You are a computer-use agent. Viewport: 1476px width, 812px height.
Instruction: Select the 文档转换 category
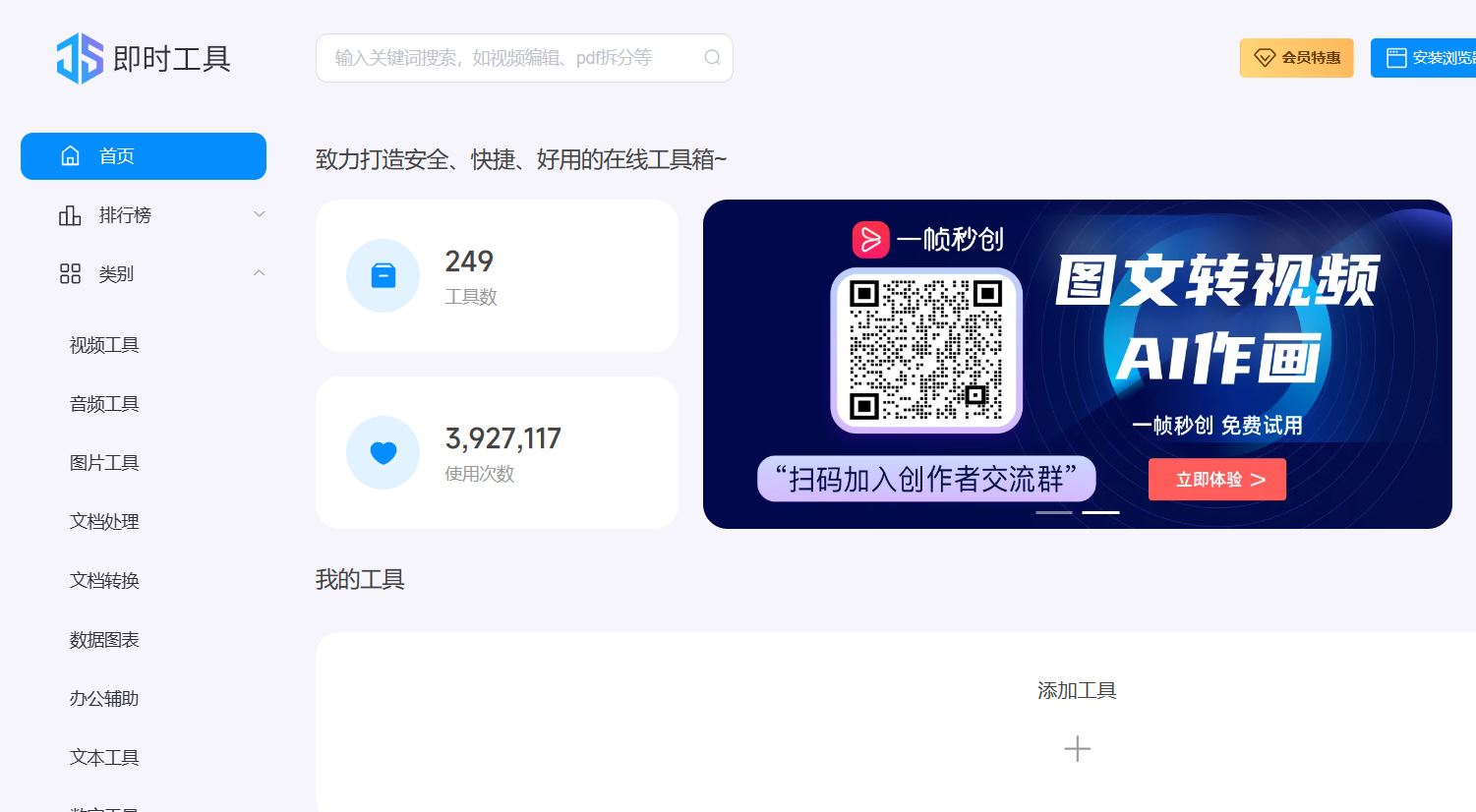click(103, 581)
